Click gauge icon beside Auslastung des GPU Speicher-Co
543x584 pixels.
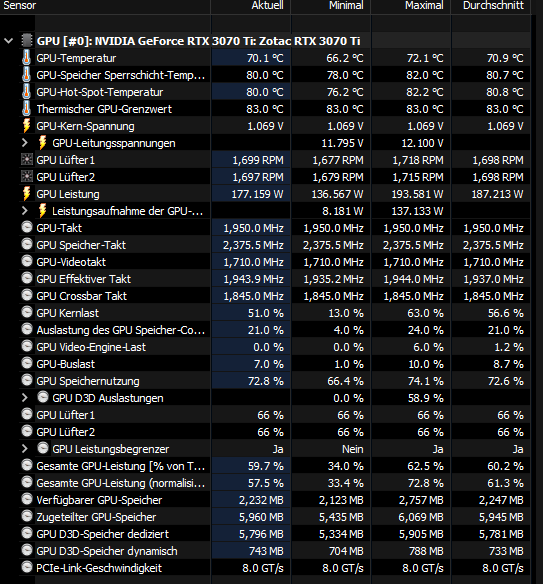pyautogui.click(x=27, y=329)
